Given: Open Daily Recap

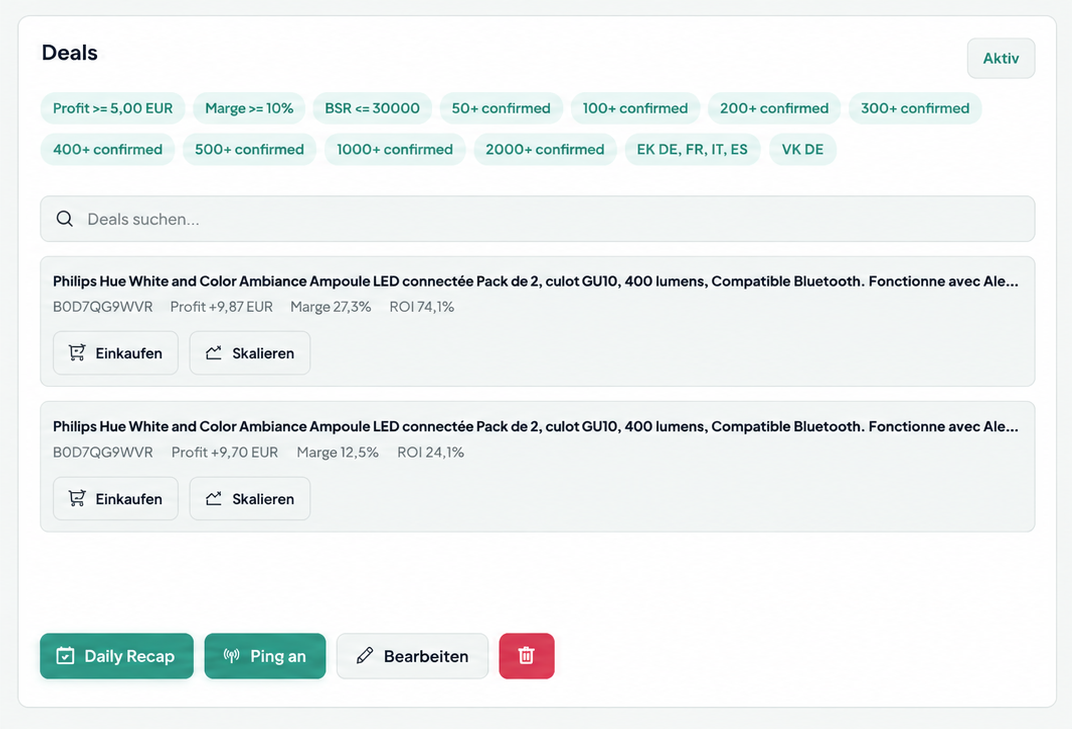Looking at the screenshot, I should point(116,656).
